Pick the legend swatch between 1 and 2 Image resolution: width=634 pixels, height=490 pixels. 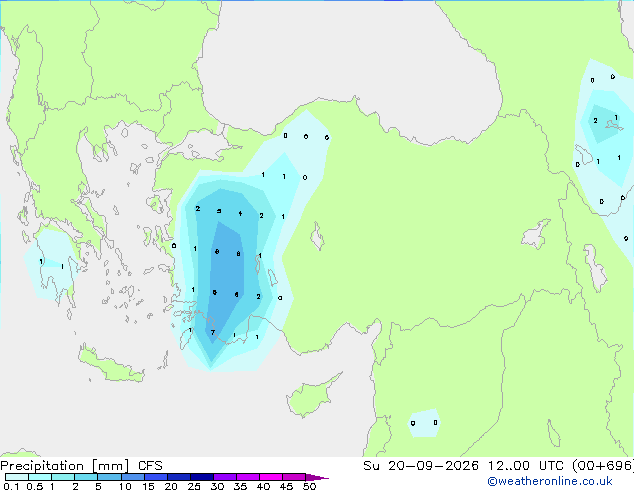tap(63, 477)
